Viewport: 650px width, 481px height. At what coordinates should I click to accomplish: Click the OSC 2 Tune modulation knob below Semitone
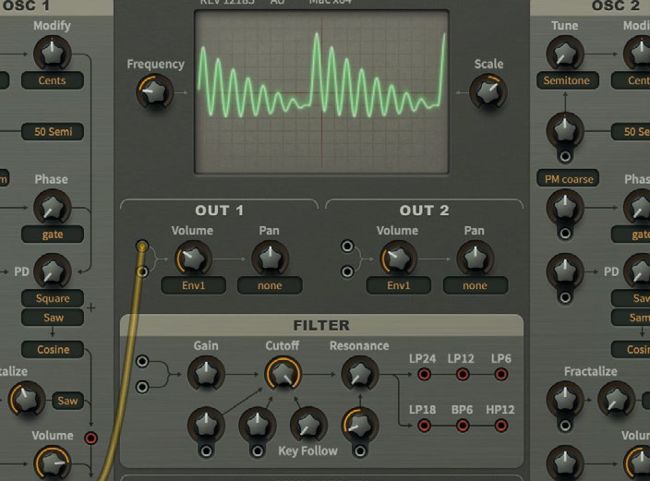click(565, 131)
